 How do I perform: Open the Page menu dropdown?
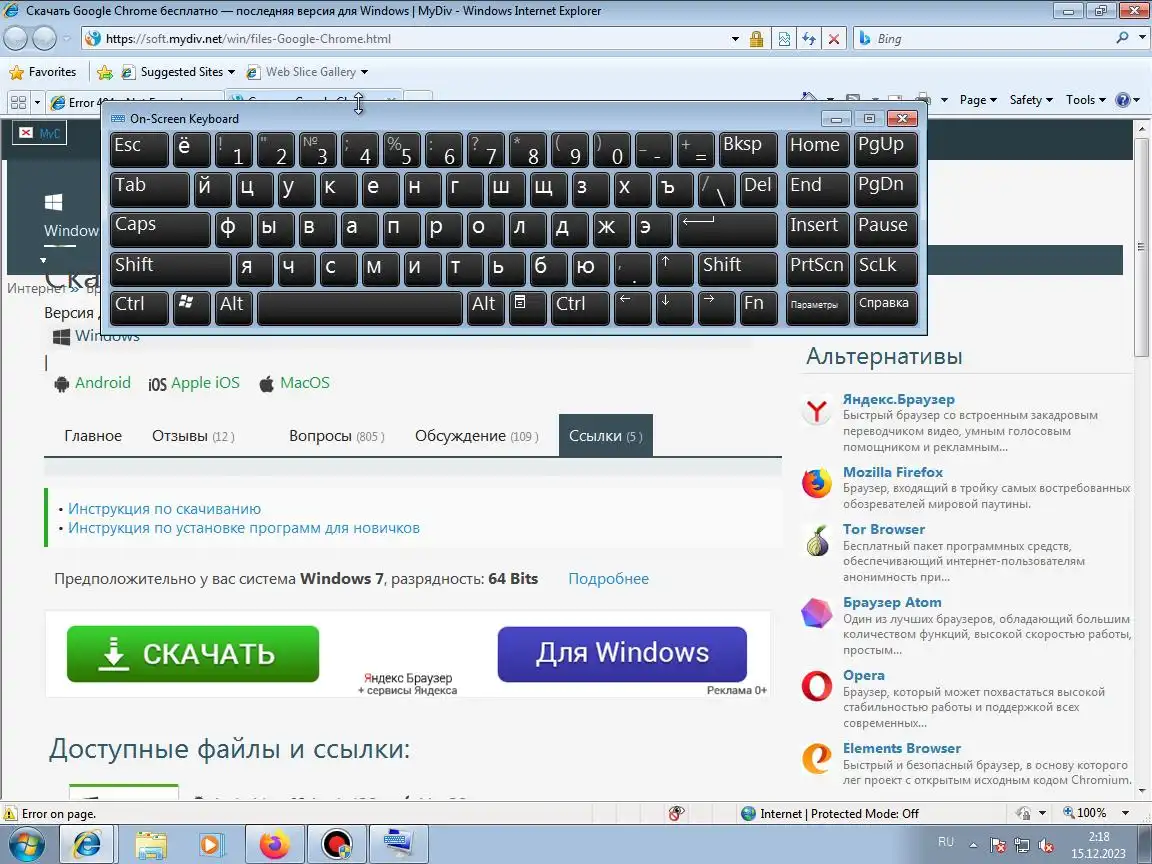pos(978,100)
